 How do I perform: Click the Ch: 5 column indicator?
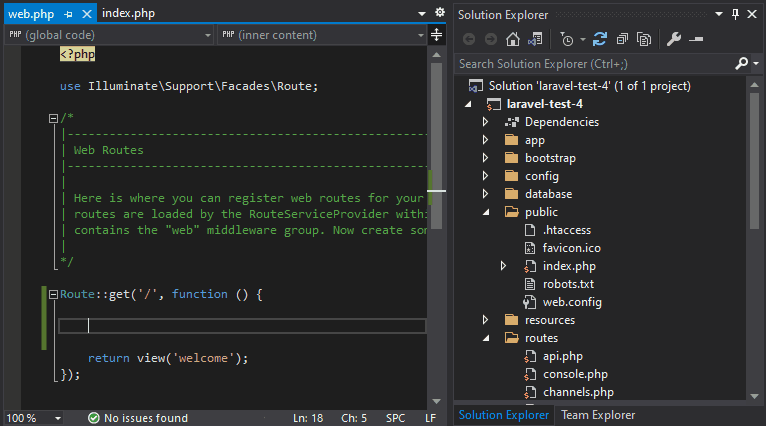pyautogui.click(x=354, y=418)
